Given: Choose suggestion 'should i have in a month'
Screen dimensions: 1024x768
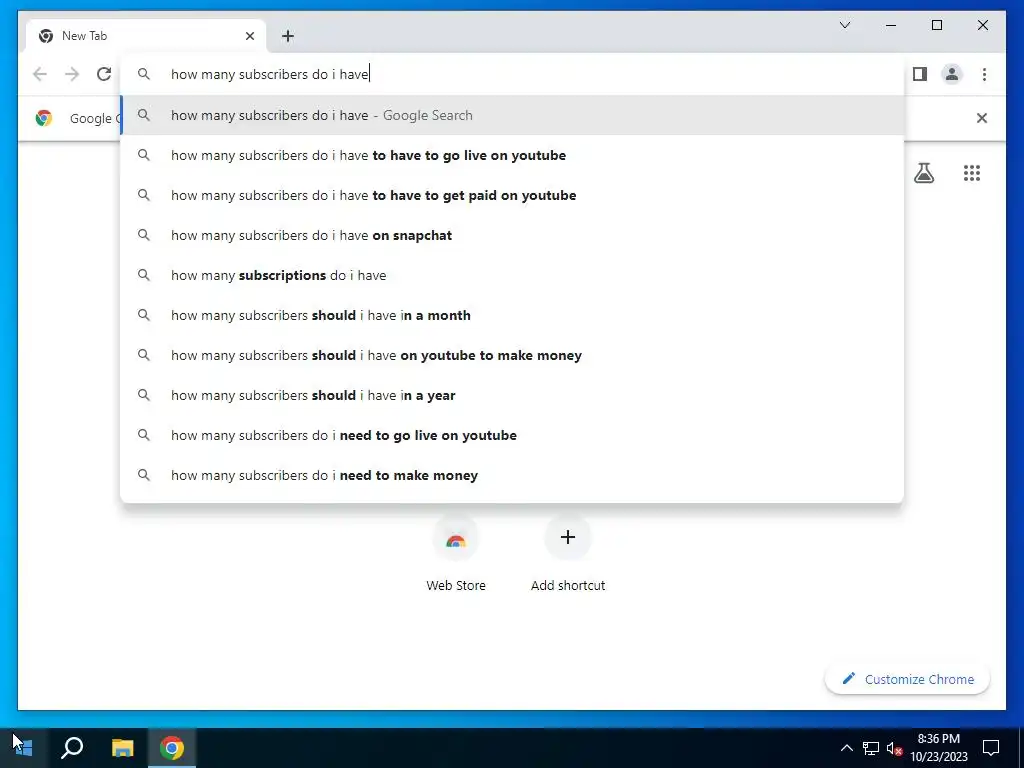Looking at the screenshot, I should pos(512,315).
